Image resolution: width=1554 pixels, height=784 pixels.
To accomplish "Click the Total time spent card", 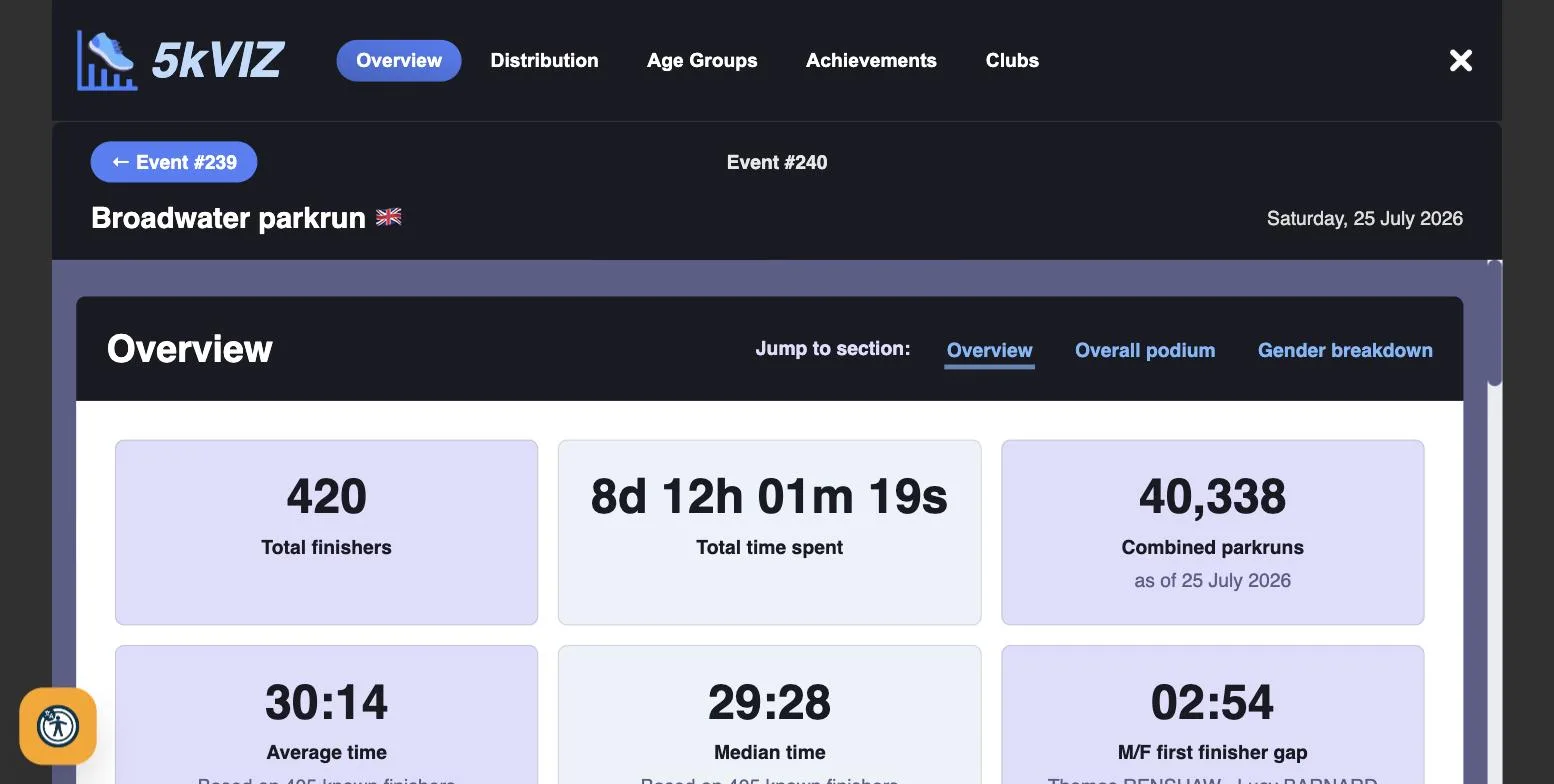I will tap(769, 532).
